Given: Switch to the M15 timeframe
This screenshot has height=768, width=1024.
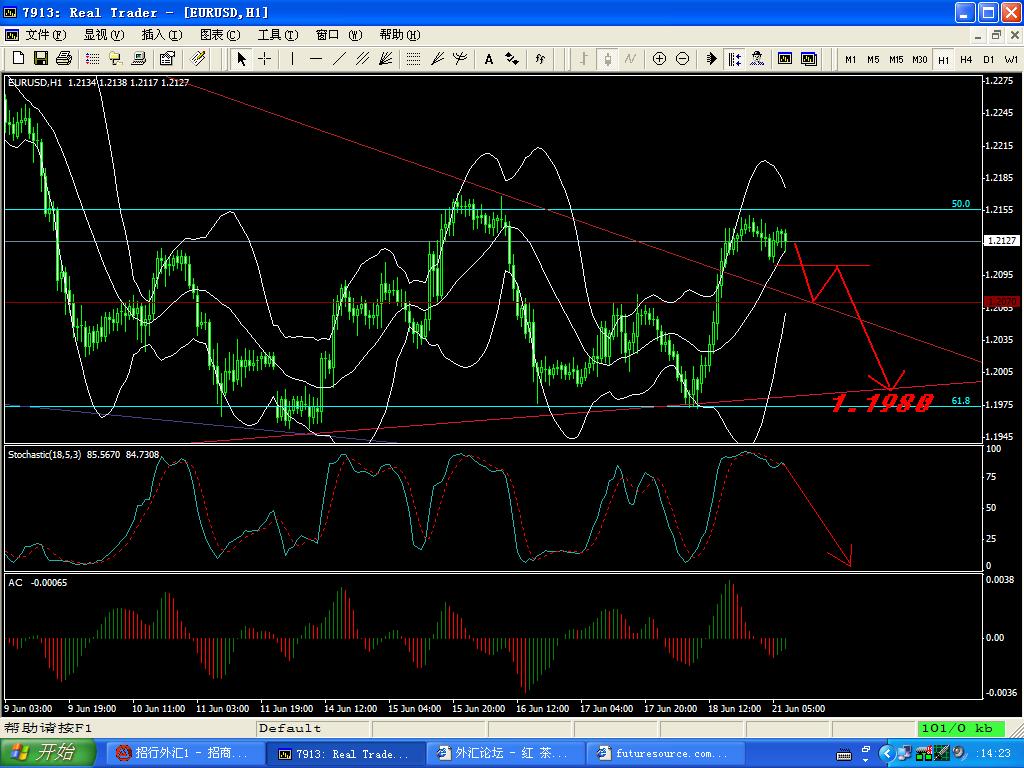Looking at the screenshot, I should click(x=896, y=60).
